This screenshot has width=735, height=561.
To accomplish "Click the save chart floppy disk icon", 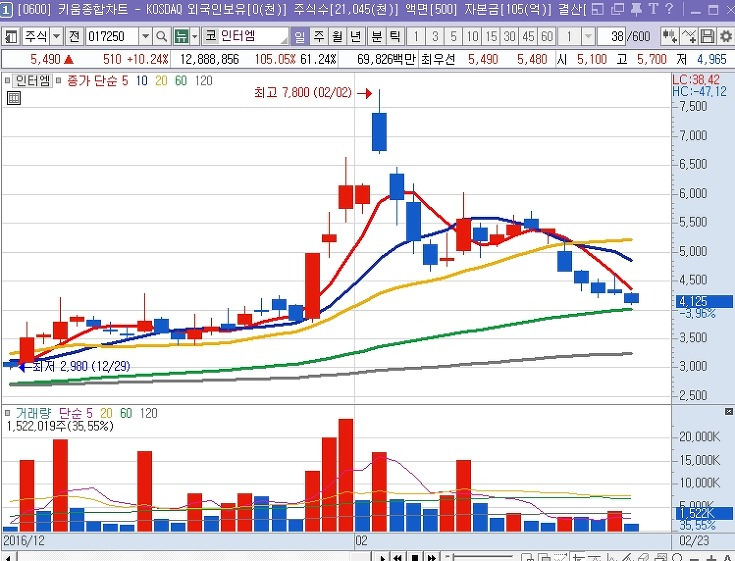I will [x=707, y=36].
